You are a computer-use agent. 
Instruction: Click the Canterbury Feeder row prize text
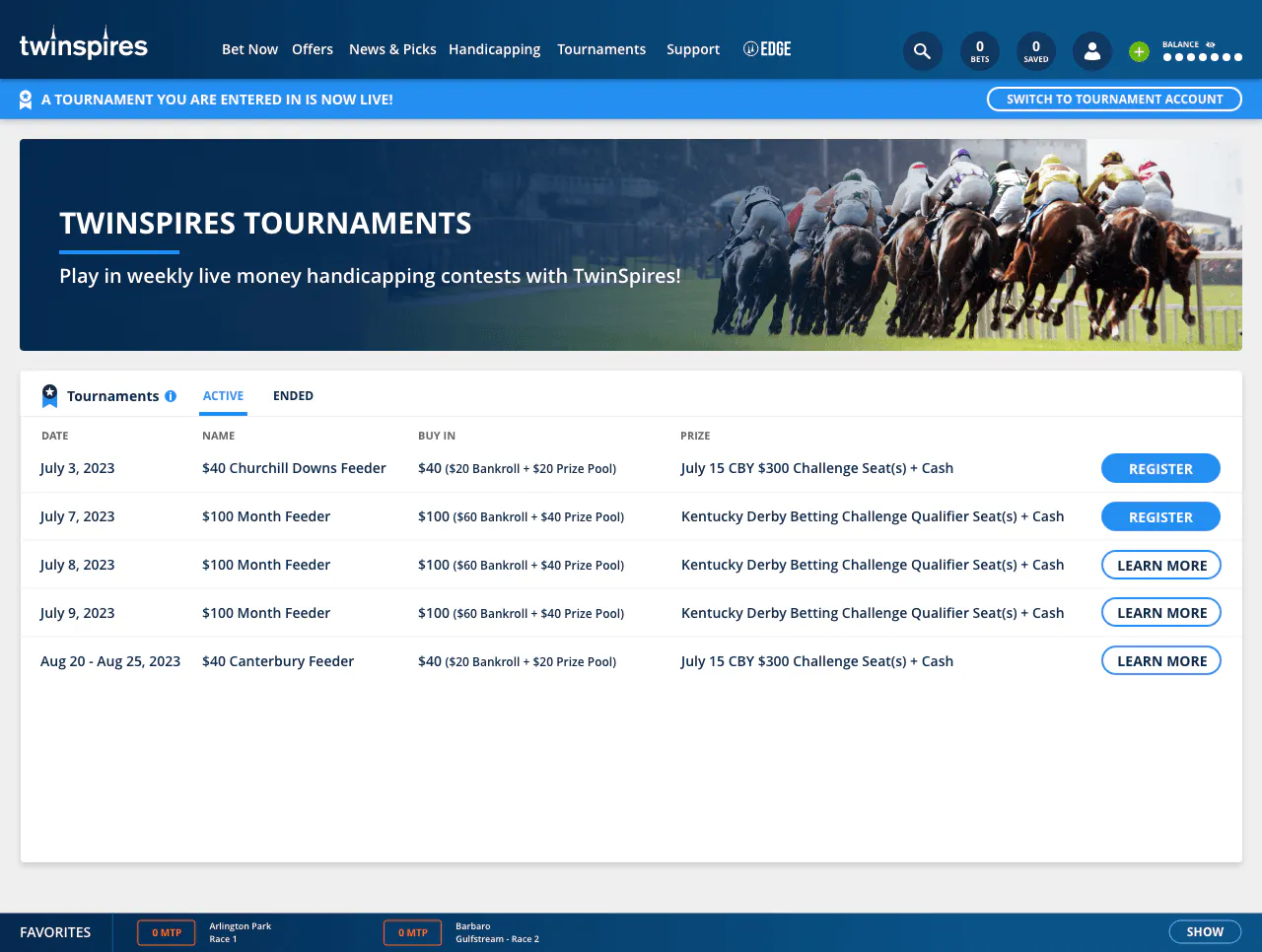pyautogui.click(x=817, y=661)
